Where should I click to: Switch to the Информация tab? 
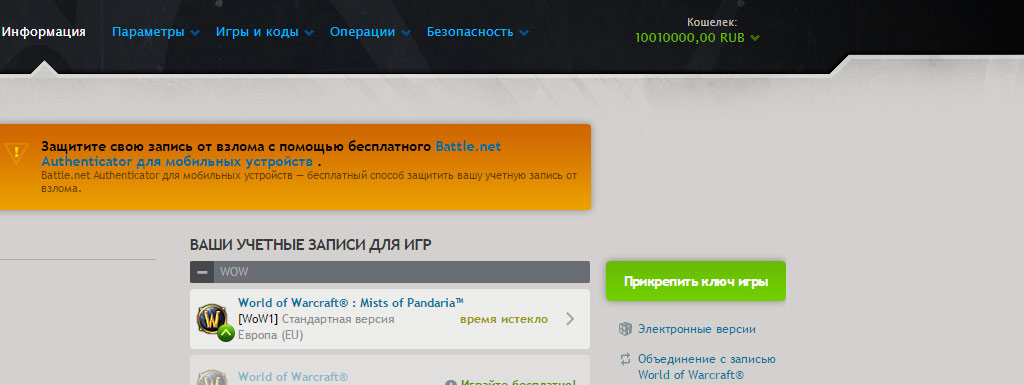click(x=44, y=32)
